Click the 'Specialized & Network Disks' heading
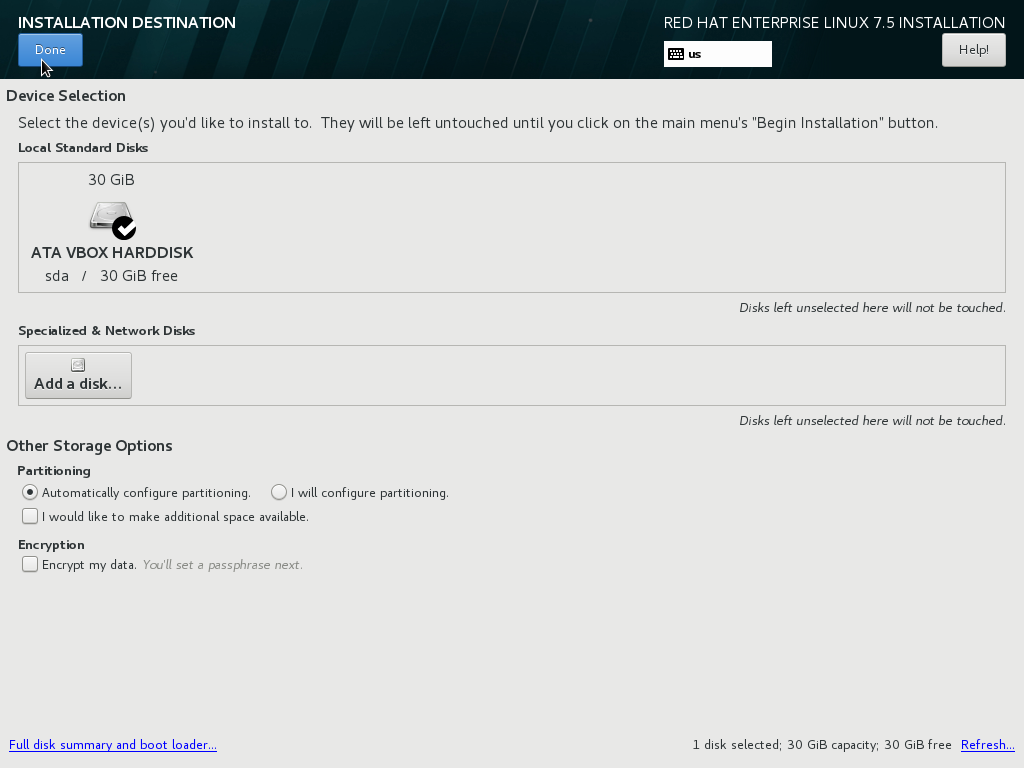This screenshot has width=1024, height=768. pyautogui.click(x=106, y=331)
